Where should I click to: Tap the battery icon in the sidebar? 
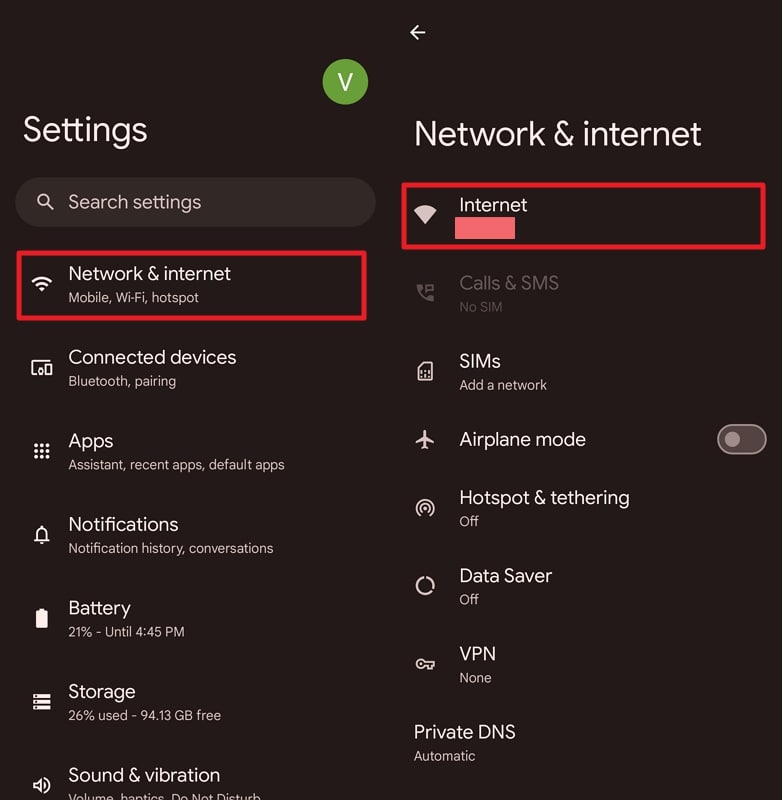click(x=41, y=618)
